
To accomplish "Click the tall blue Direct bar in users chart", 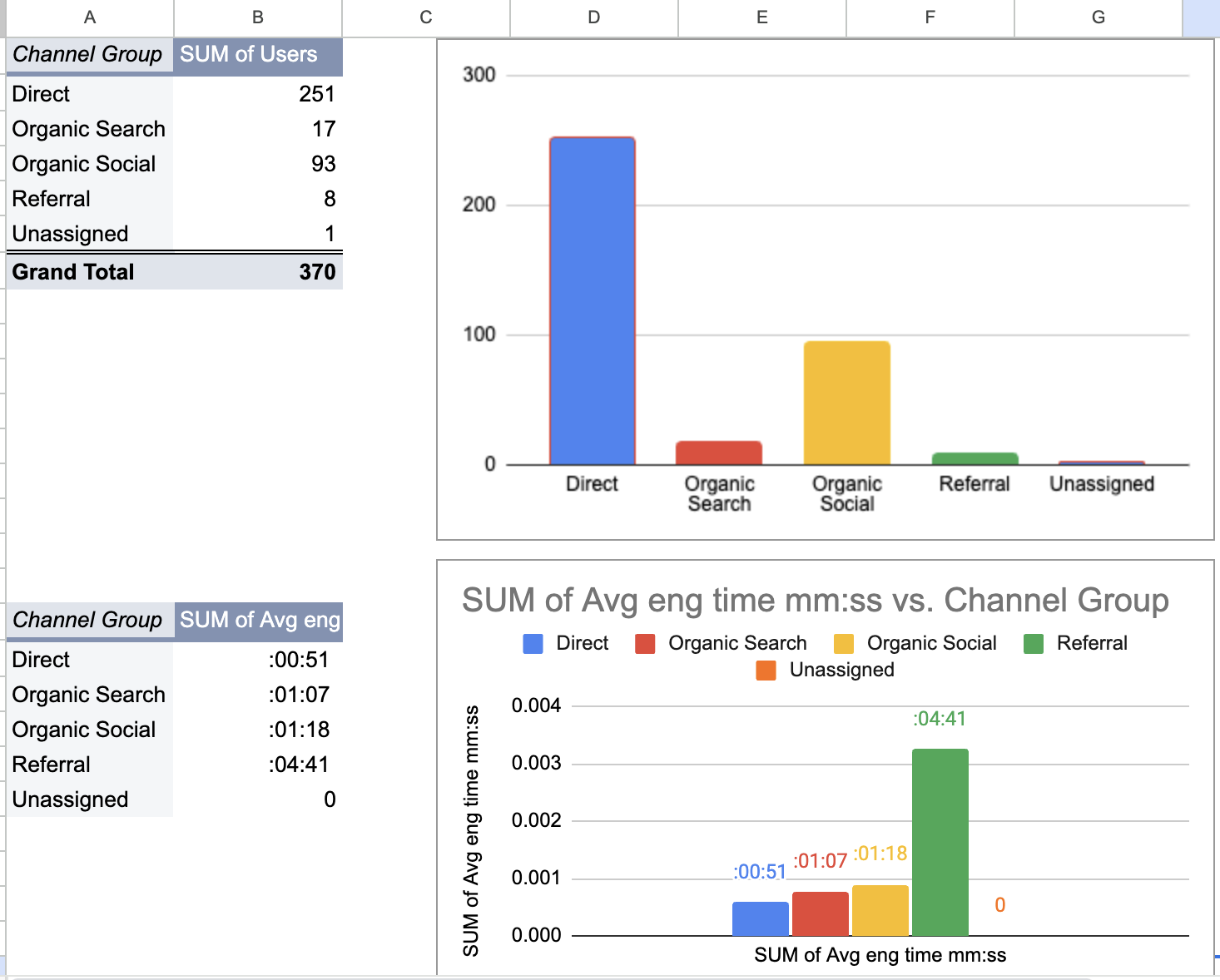I will click(592, 301).
